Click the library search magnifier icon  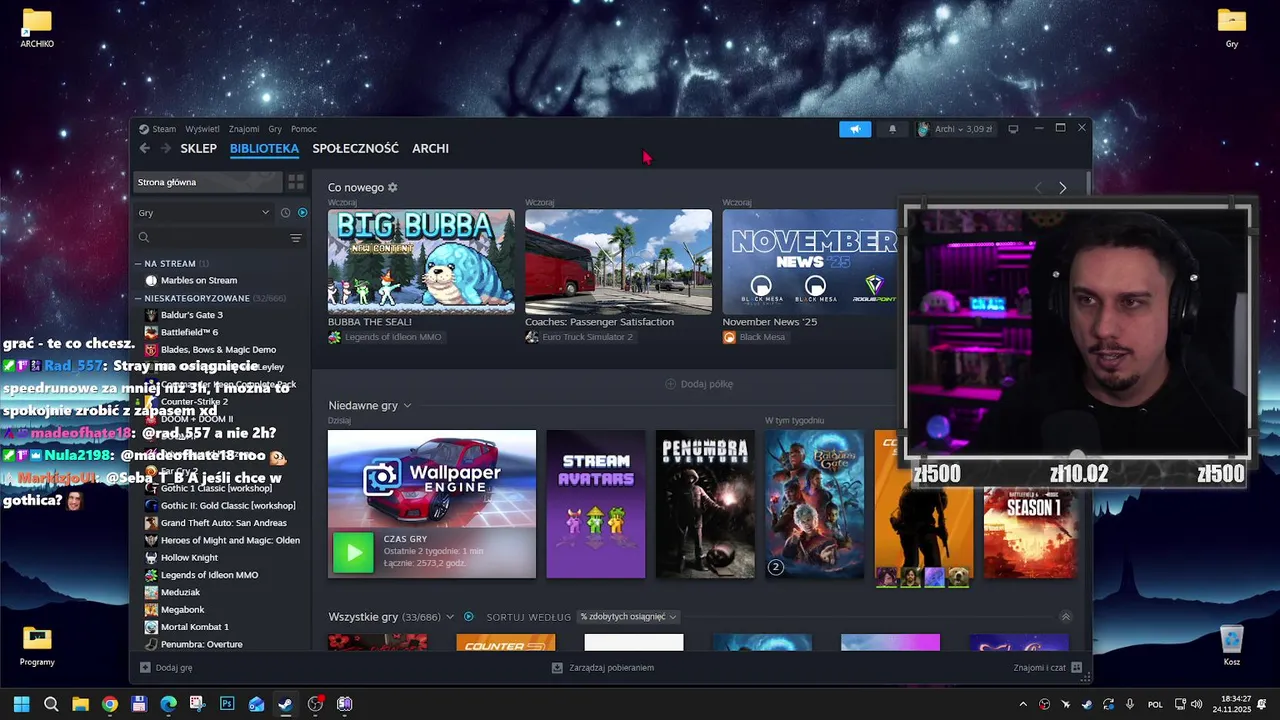(144, 237)
